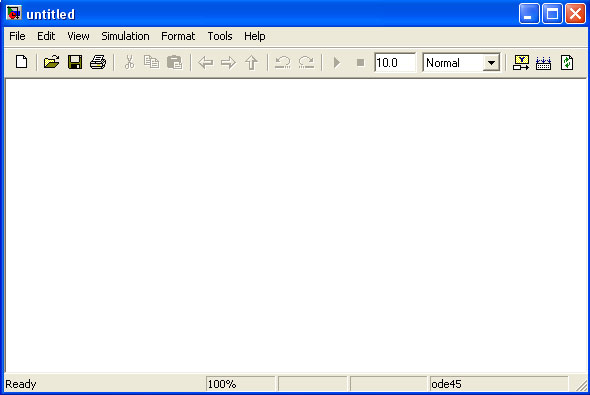The width and height of the screenshot is (590, 395).
Task: Click the update diagram refresh icon
Action: pyautogui.click(x=567, y=62)
